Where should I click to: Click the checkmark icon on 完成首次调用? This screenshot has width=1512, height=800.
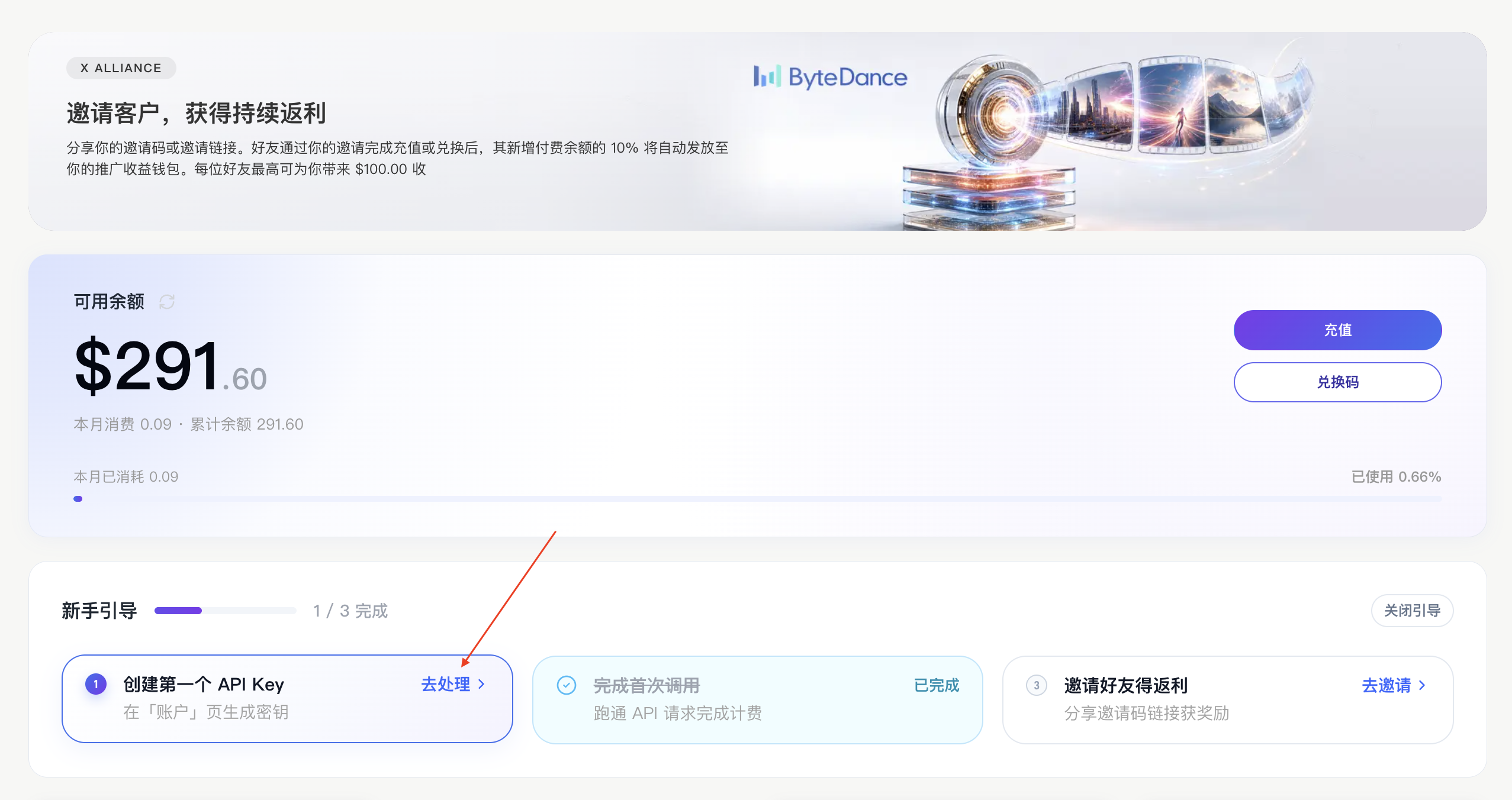(567, 685)
